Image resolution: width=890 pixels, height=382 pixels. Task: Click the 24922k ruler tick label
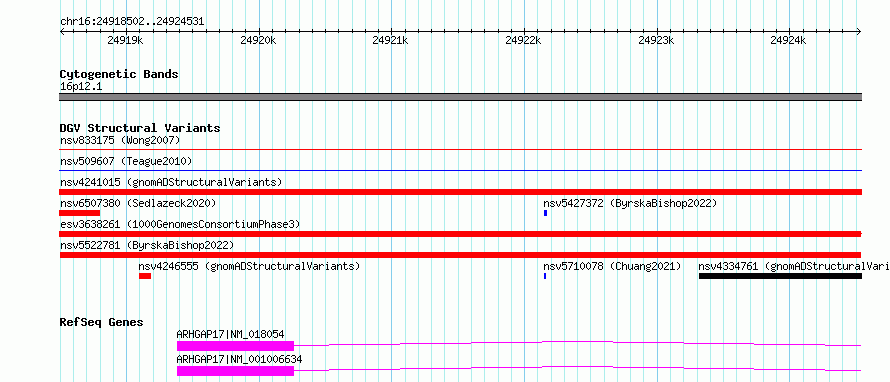tap(523, 40)
